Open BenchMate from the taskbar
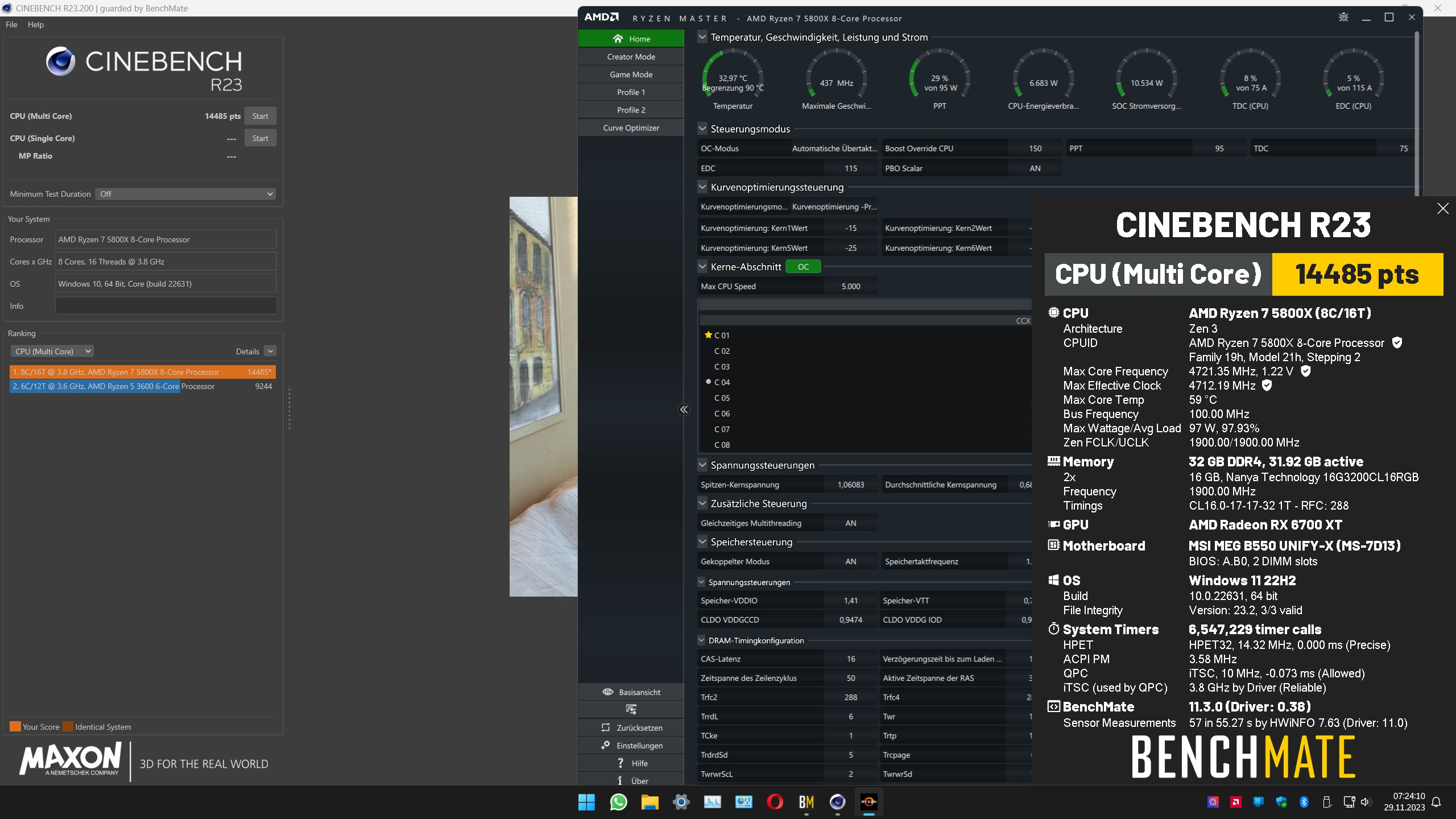 [x=806, y=802]
